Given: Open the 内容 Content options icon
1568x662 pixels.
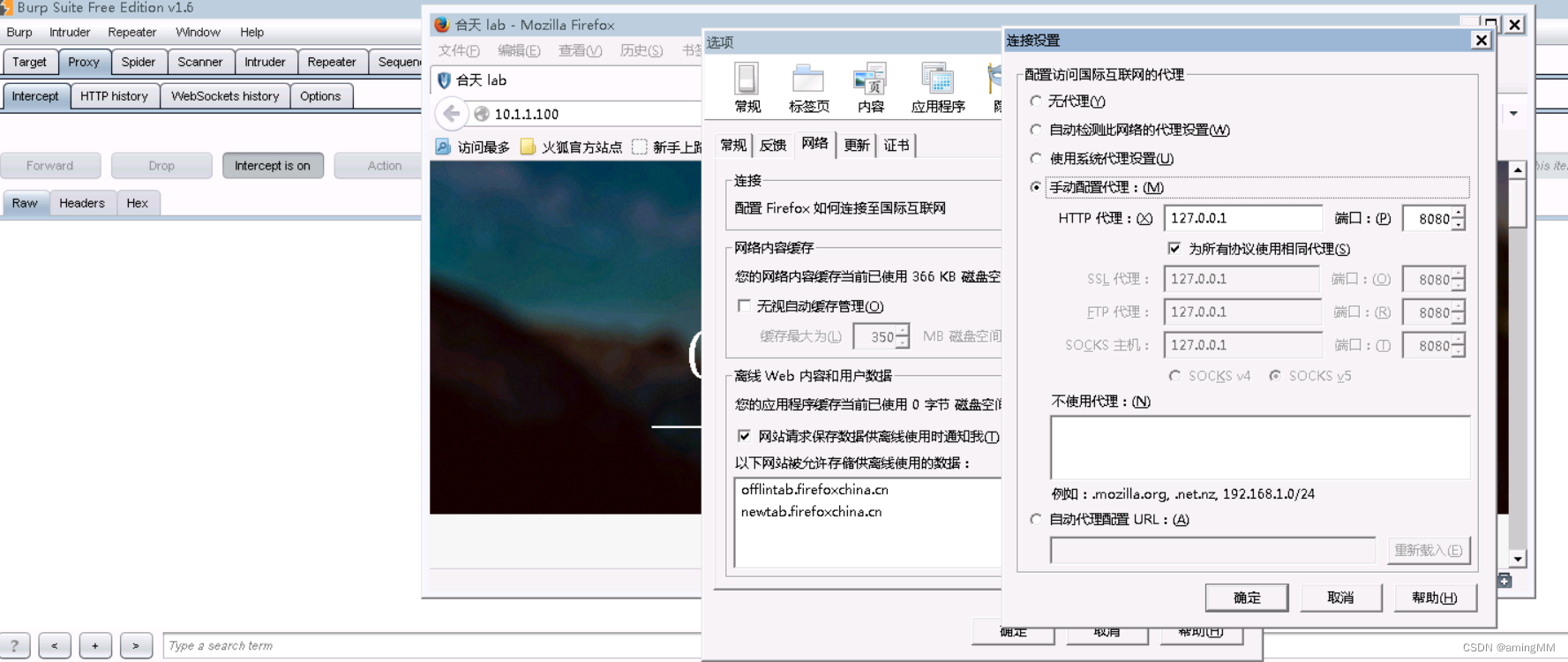Looking at the screenshot, I should tap(870, 87).
